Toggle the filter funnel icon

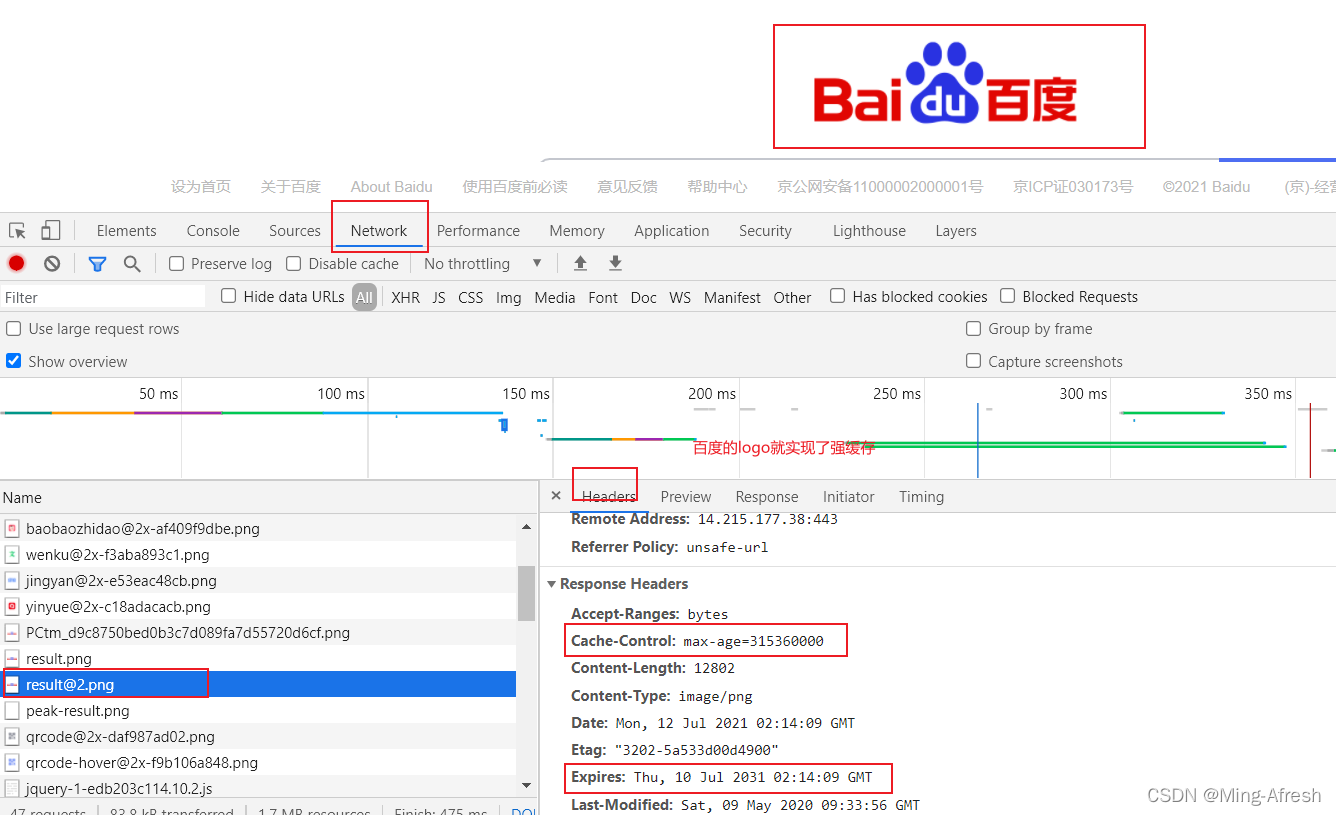(97, 264)
